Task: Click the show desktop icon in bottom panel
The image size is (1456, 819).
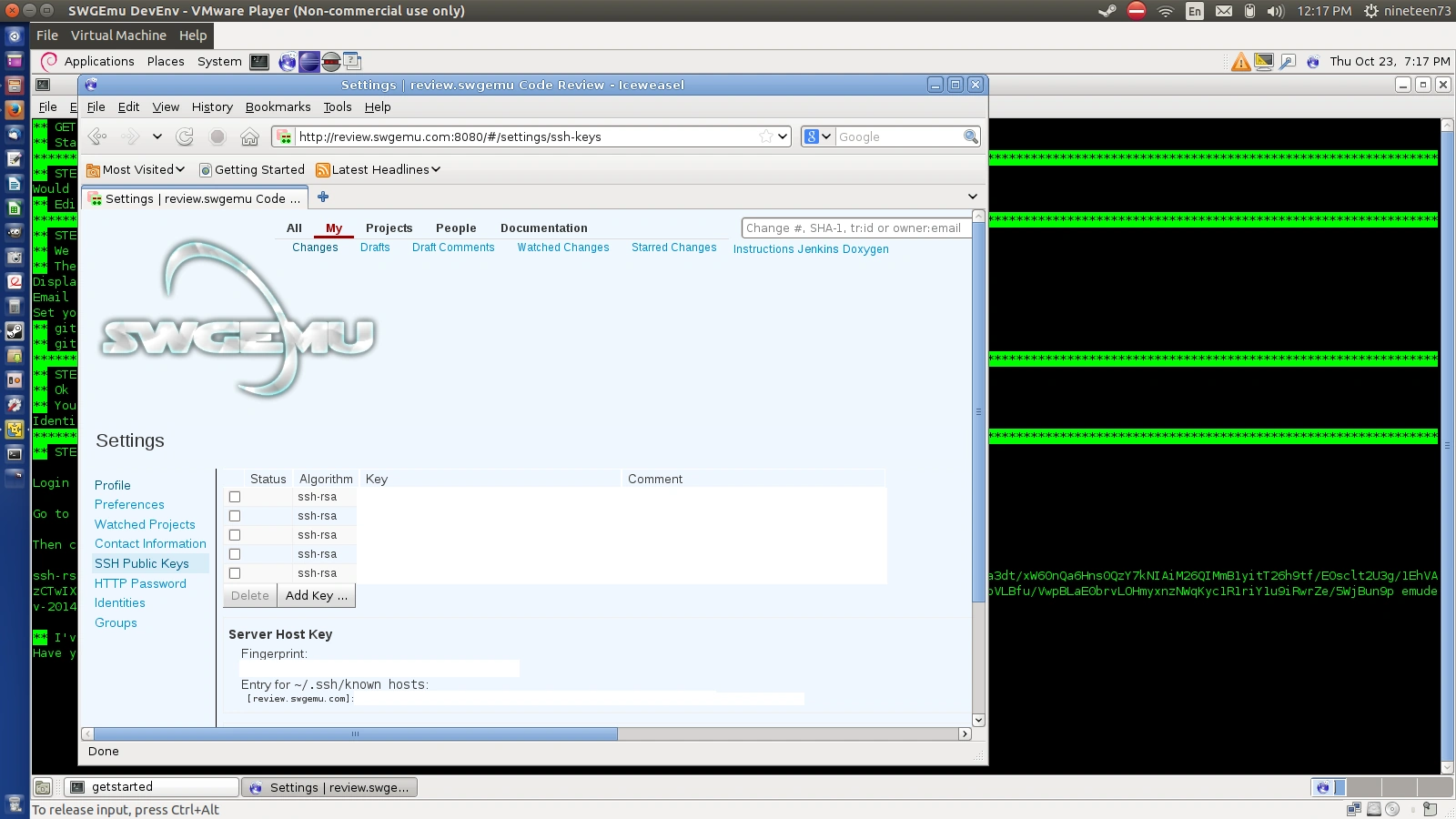Action: (x=43, y=787)
